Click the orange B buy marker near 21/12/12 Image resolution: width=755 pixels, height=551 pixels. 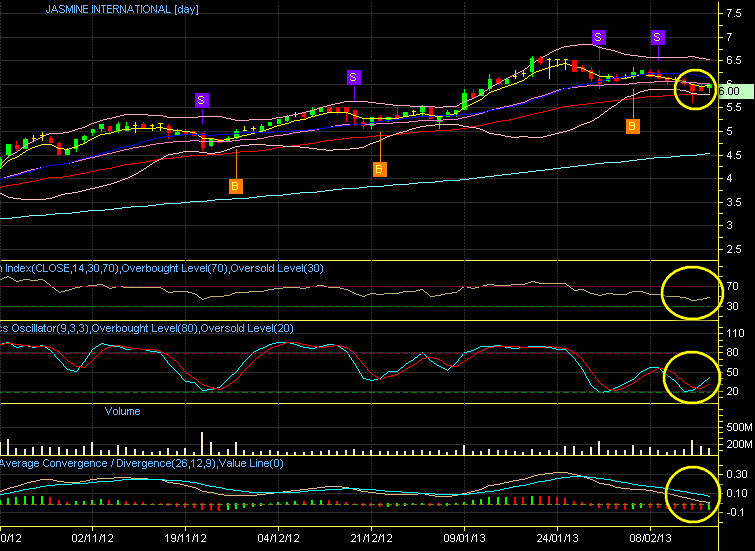click(x=380, y=169)
